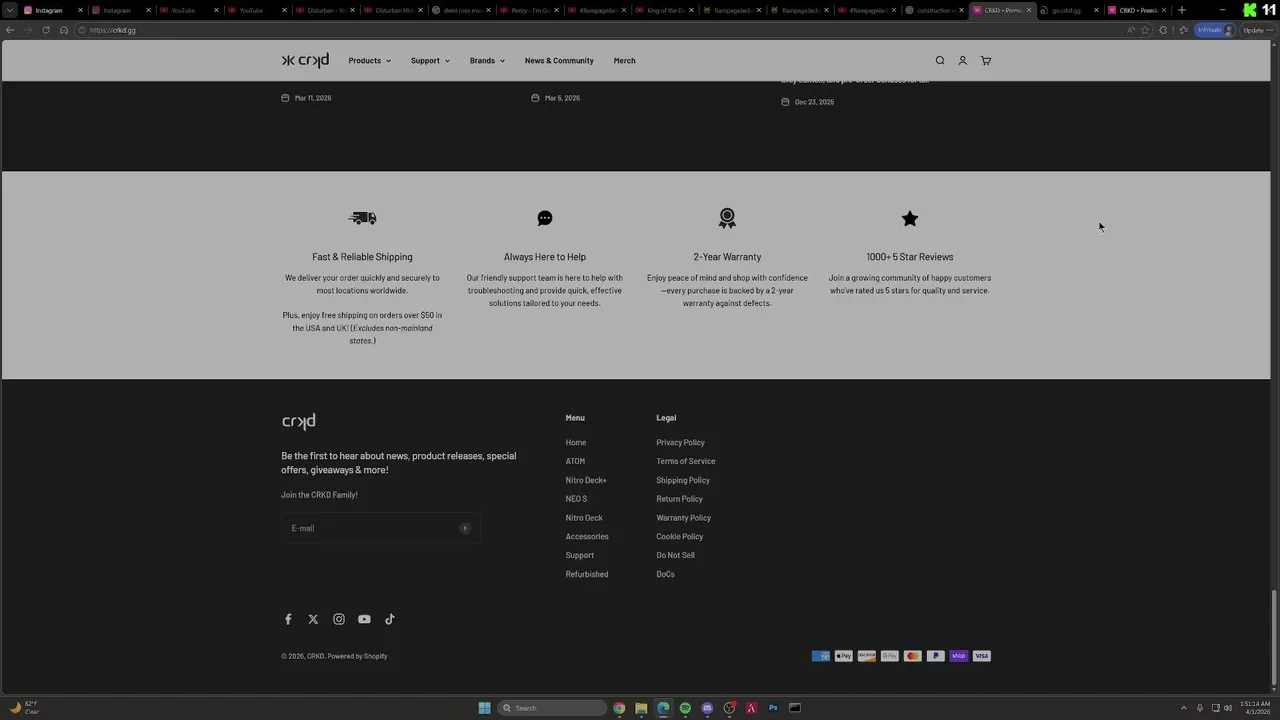Image resolution: width=1280 pixels, height=720 pixels.
Task: Switch to the go.crkd.gg browser tab
Action: point(1067,10)
